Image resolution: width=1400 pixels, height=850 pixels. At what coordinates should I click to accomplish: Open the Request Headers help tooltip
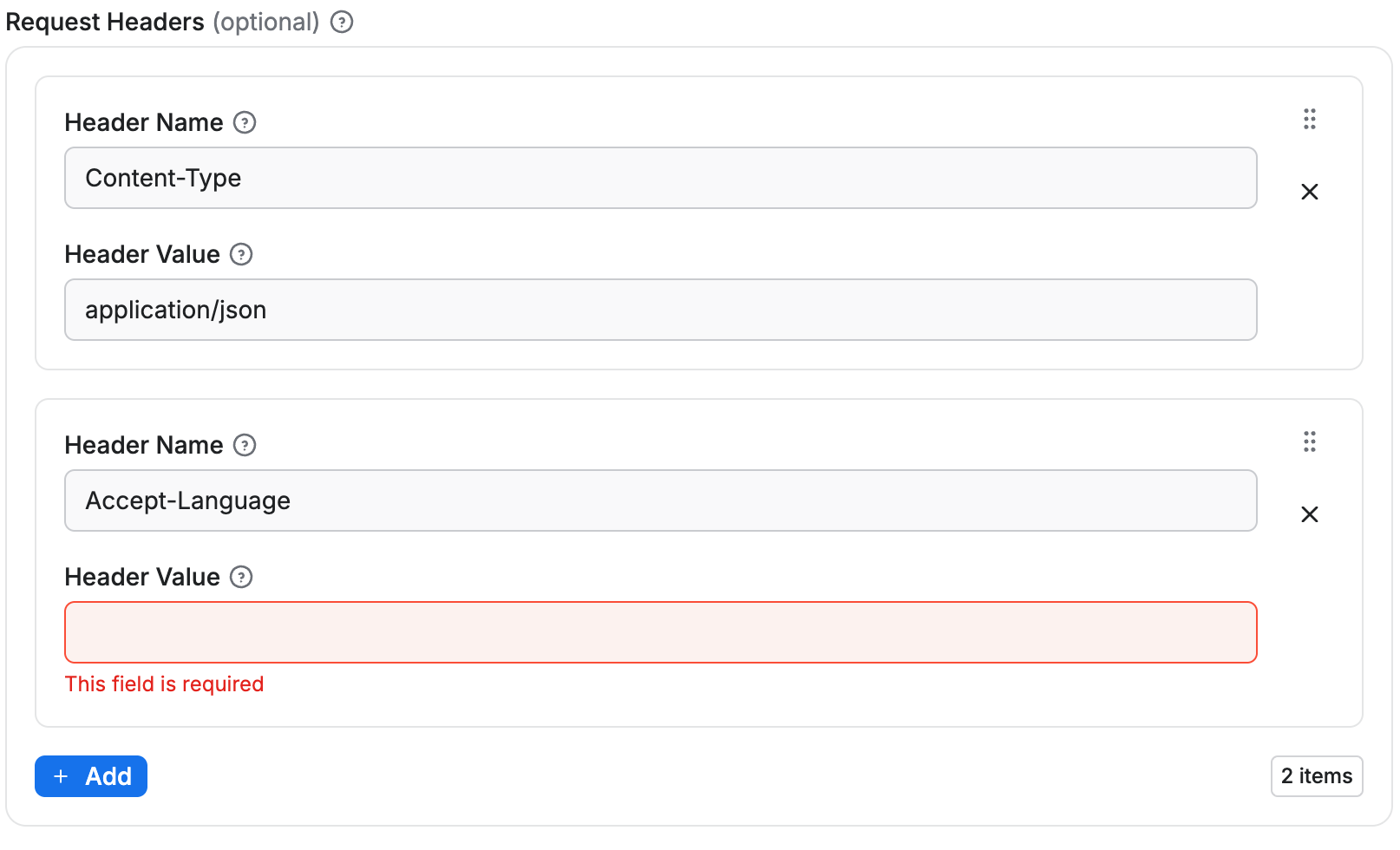342,22
